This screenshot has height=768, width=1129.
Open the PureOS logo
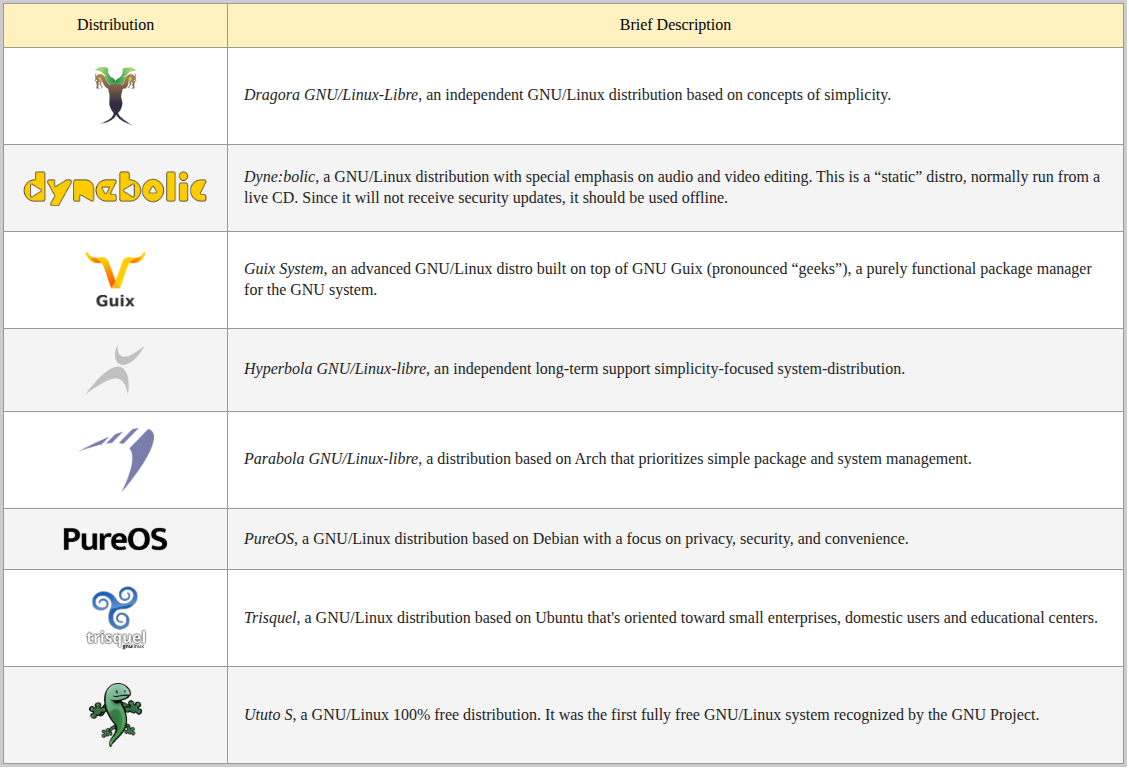tap(115, 539)
